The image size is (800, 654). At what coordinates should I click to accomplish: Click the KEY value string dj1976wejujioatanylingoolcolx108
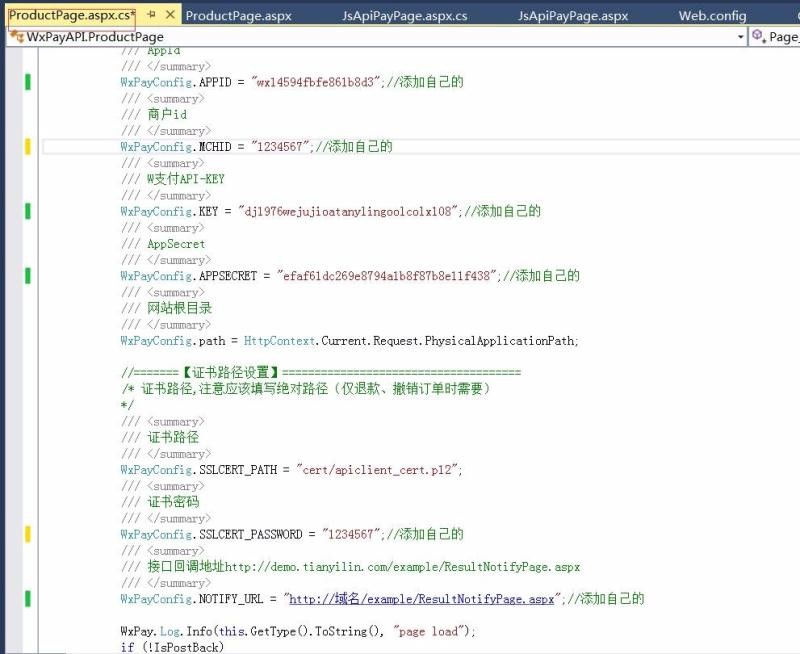pos(348,211)
